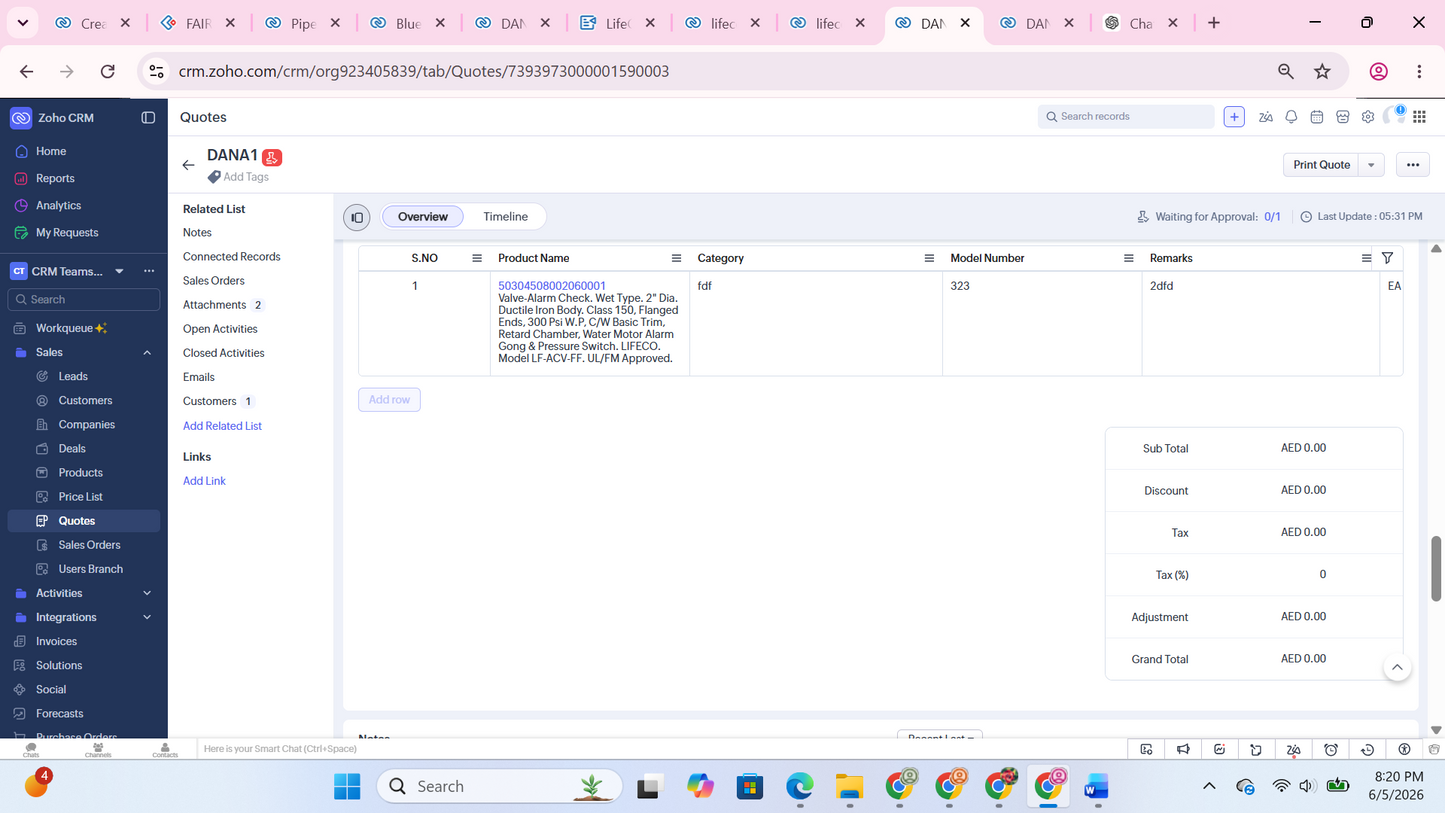This screenshot has width=1445, height=813.
Task: Open the Leads module
Action: pos(73,377)
